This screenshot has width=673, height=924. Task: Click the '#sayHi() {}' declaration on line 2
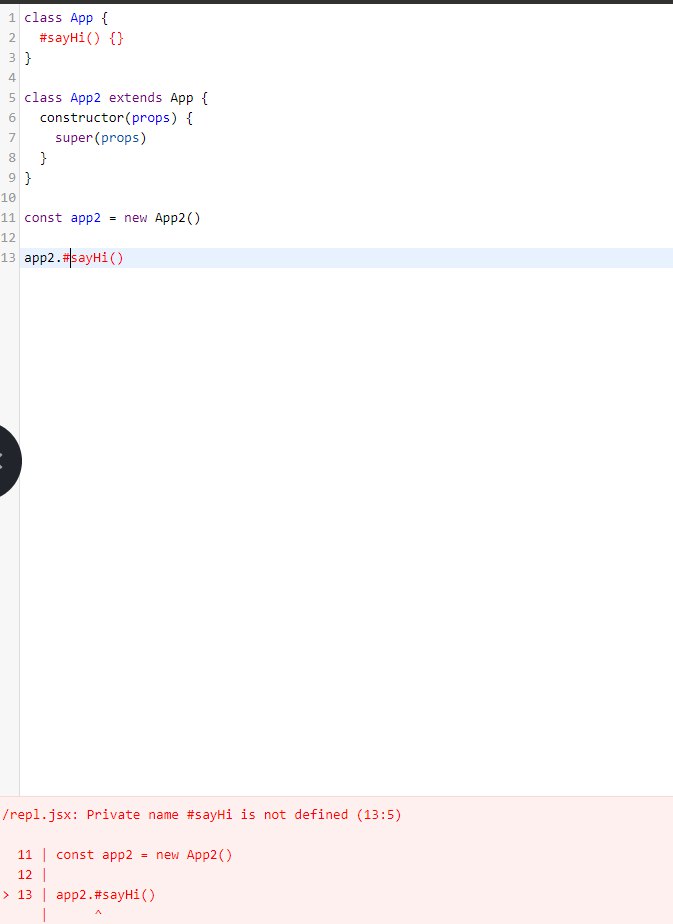click(x=81, y=38)
